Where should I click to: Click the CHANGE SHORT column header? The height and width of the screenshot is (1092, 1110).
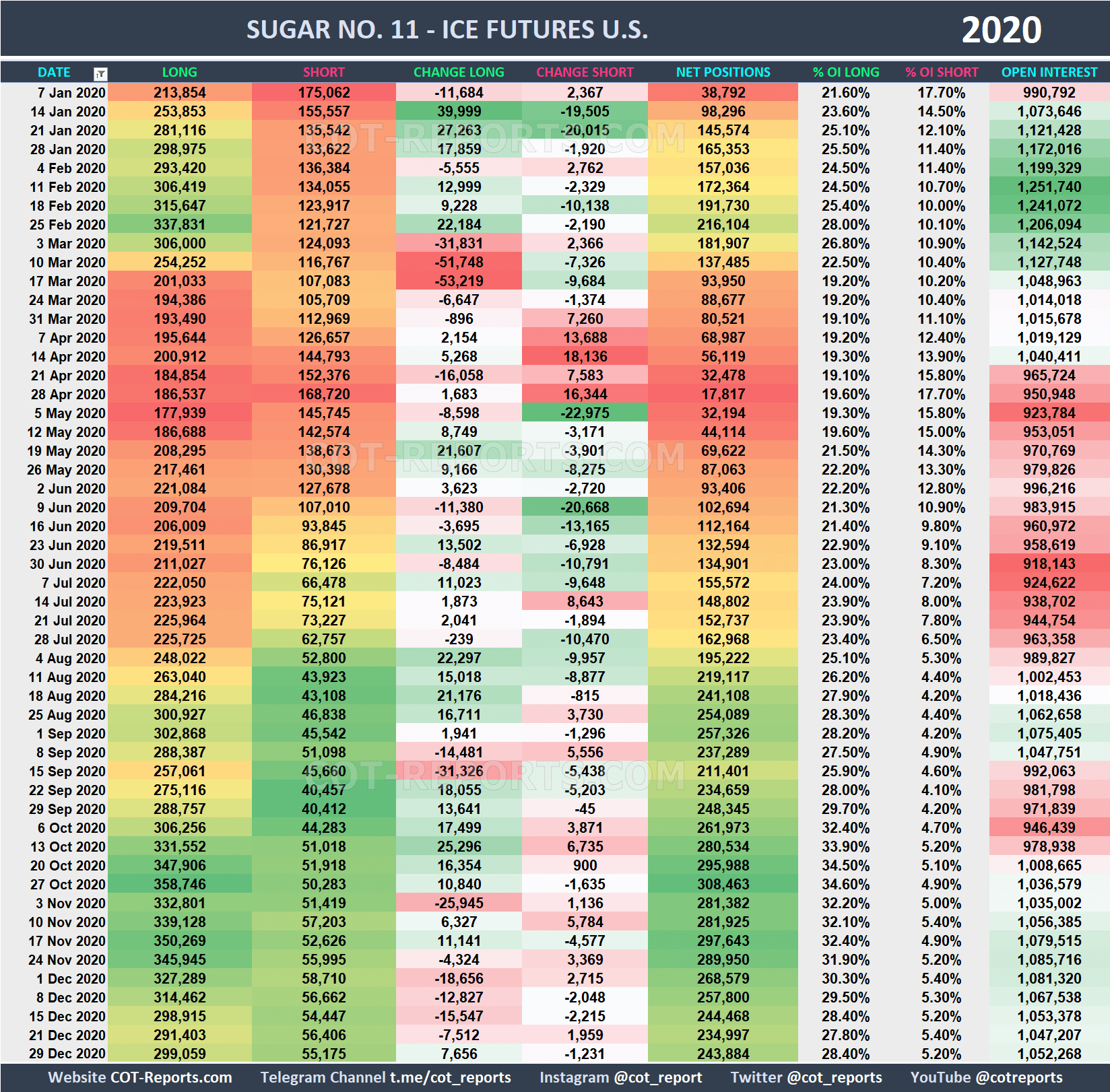(x=585, y=72)
